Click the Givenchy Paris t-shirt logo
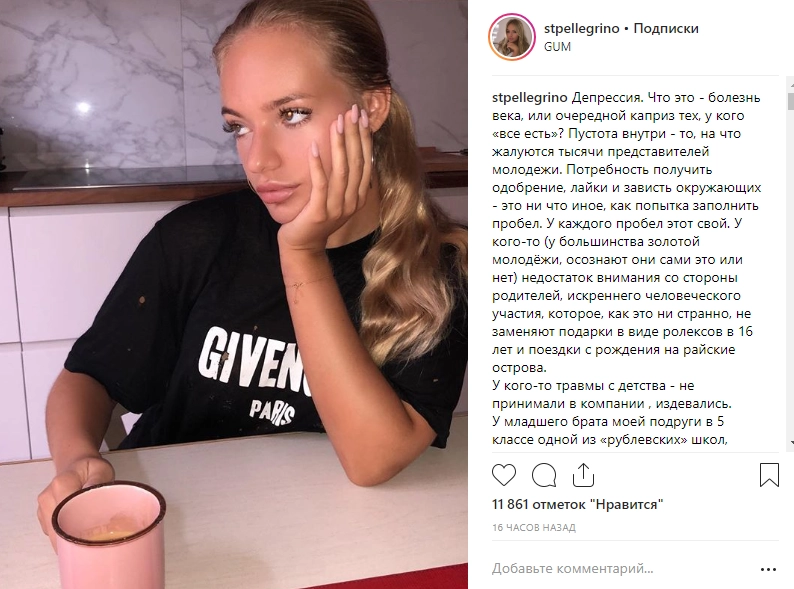 pyautogui.click(x=254, y=373)
